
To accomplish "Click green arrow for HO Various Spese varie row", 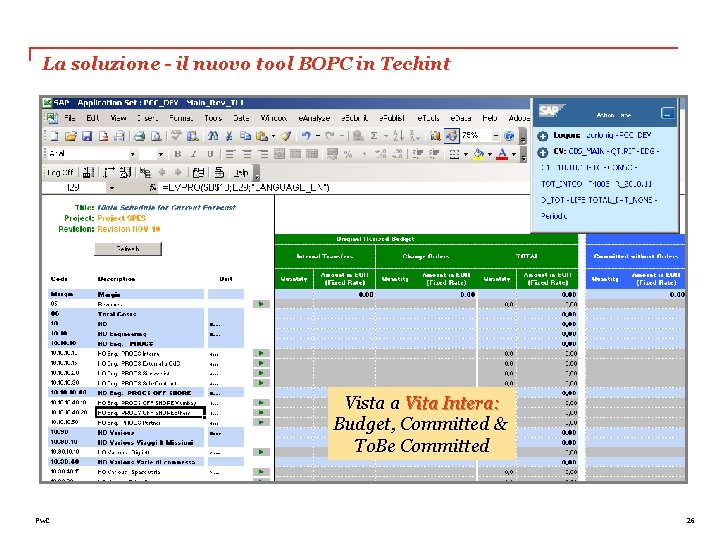I will [261, 472].
